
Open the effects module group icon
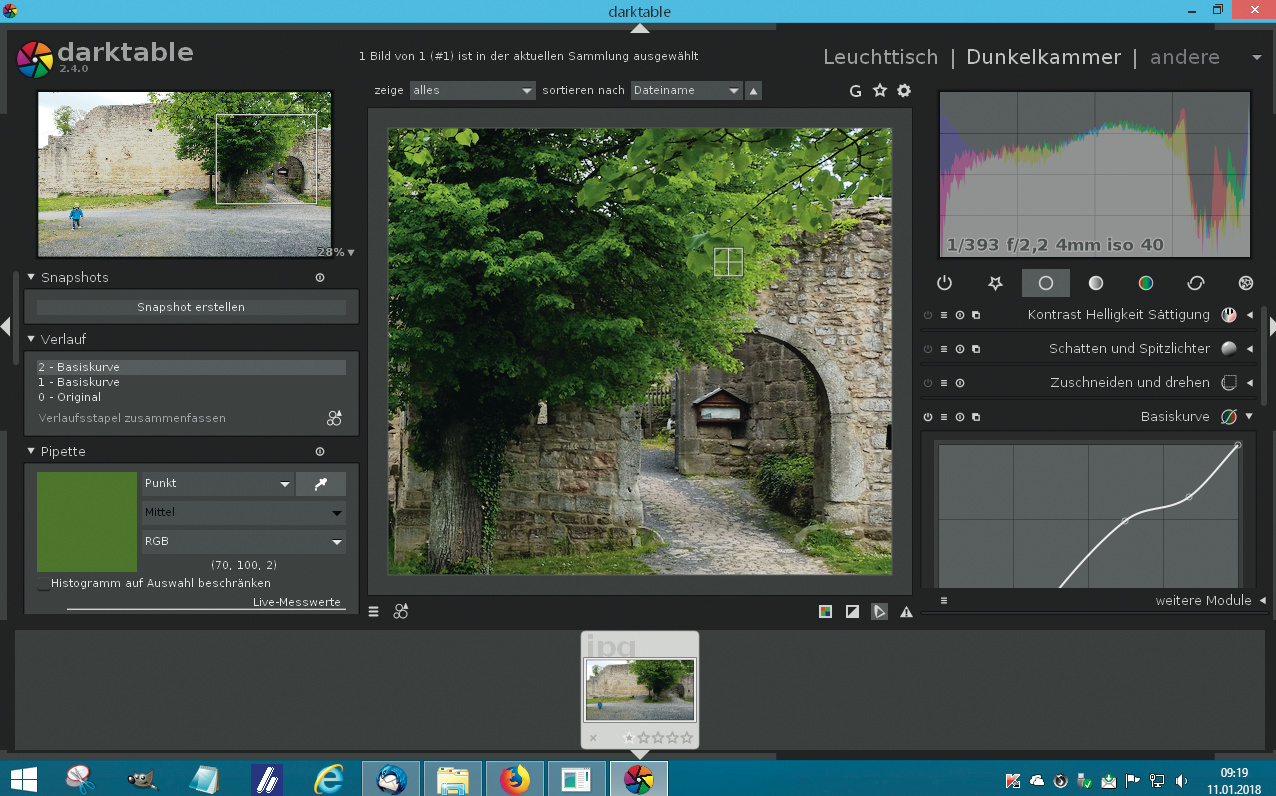tap(1245, 283)
